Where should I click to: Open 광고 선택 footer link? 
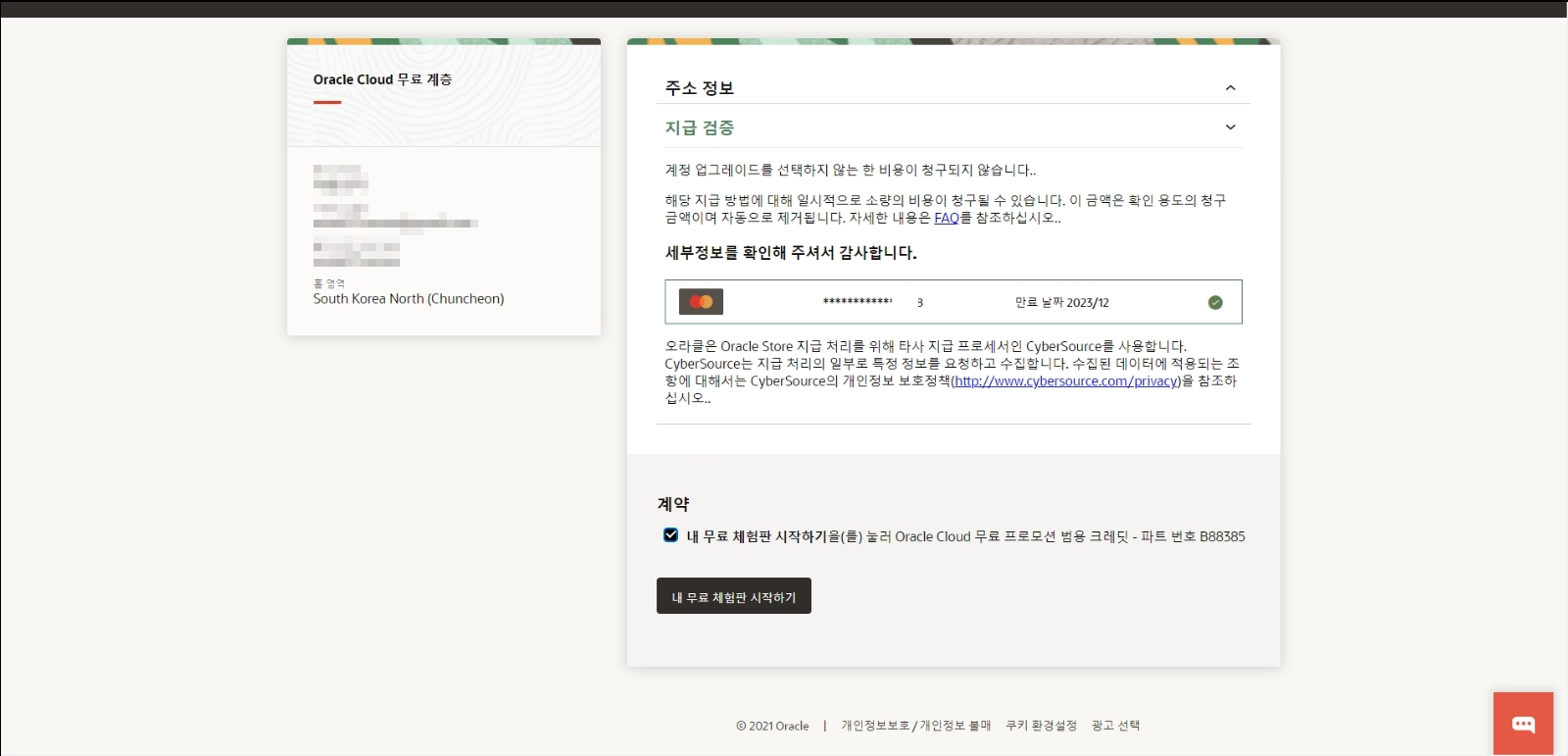click(x=1115, y=726)
